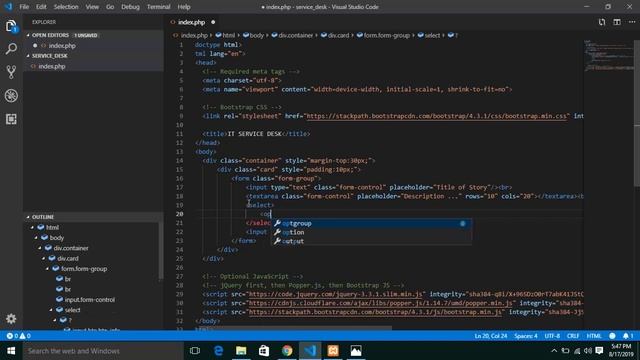This screenshot has height=360, width=640.
Task: Open the Debug view in activity bar
Action: [11, 96]
